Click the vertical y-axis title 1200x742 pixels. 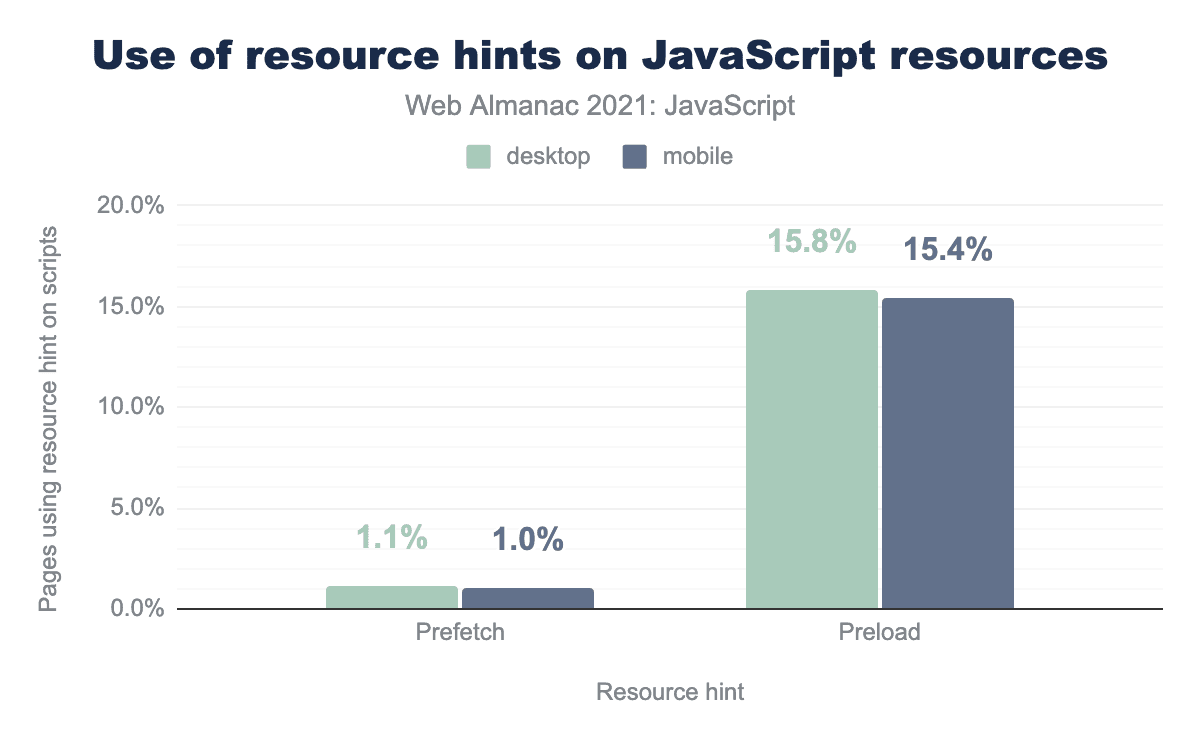point(48,420)
